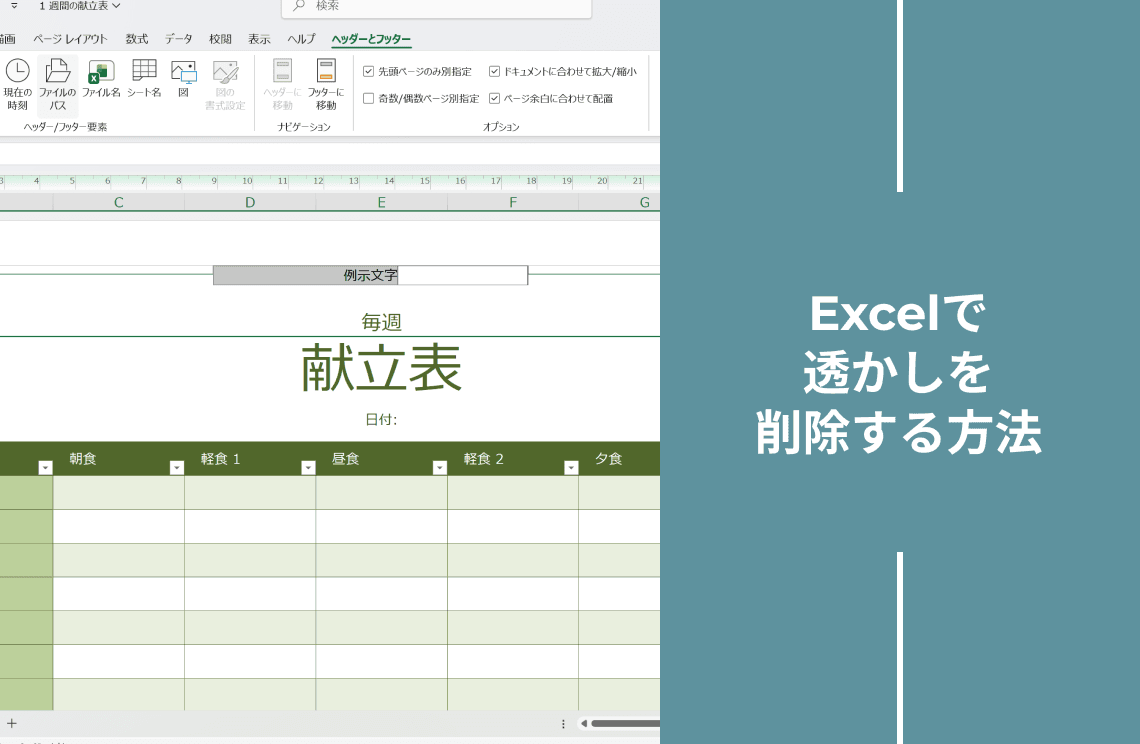
Task: Select ヘッダーに移動 navigation icon
Action: click(281, 85)
